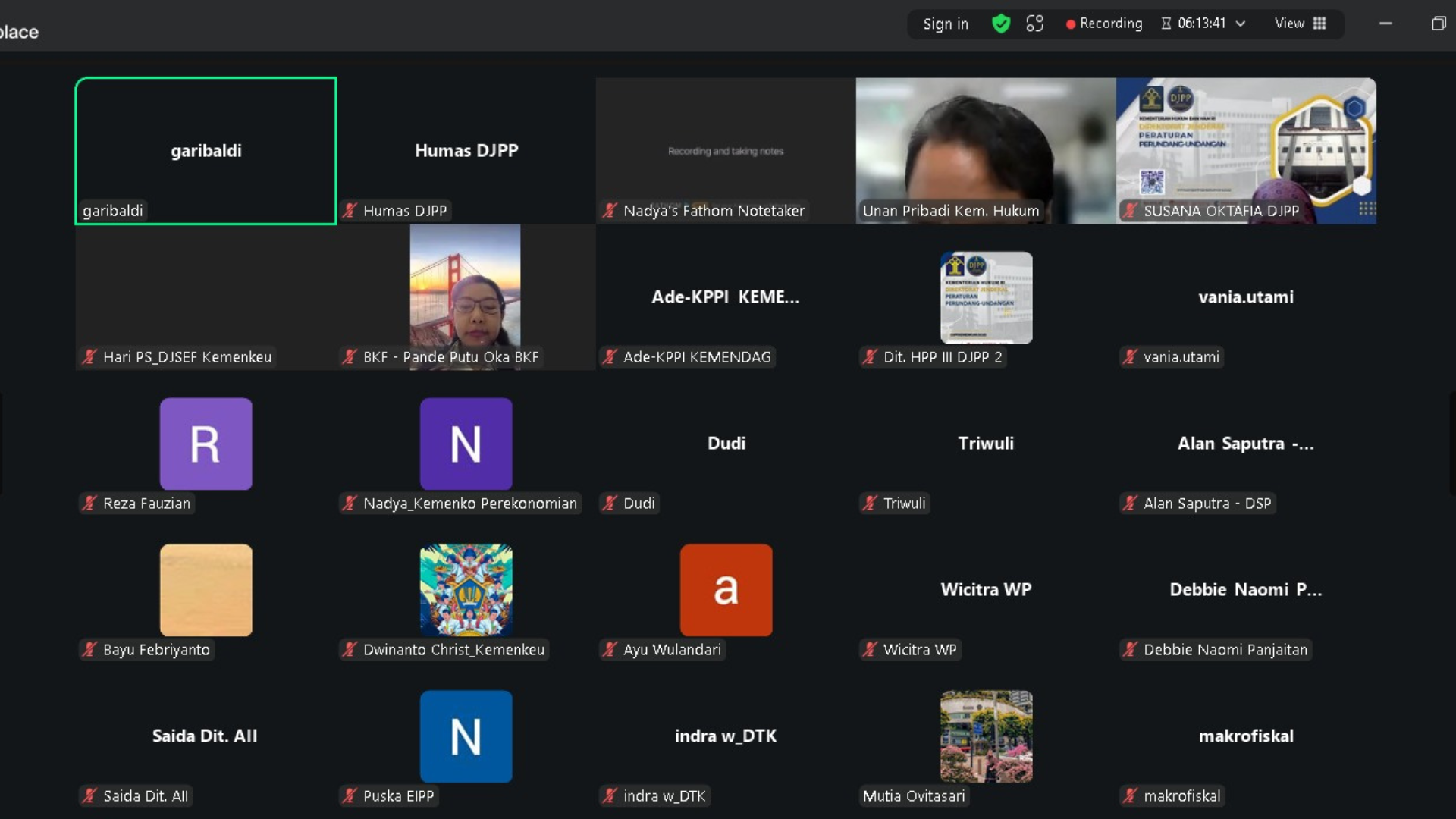Click the red Recording indicator

1104,24
